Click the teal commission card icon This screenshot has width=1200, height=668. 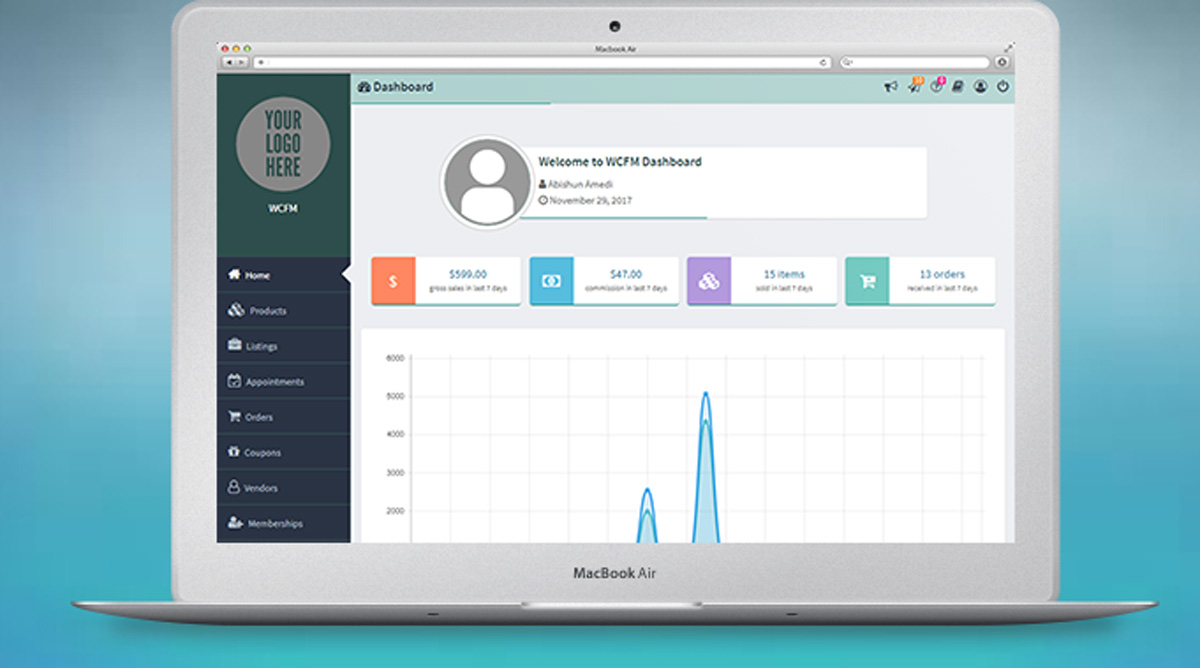(550, 281)
